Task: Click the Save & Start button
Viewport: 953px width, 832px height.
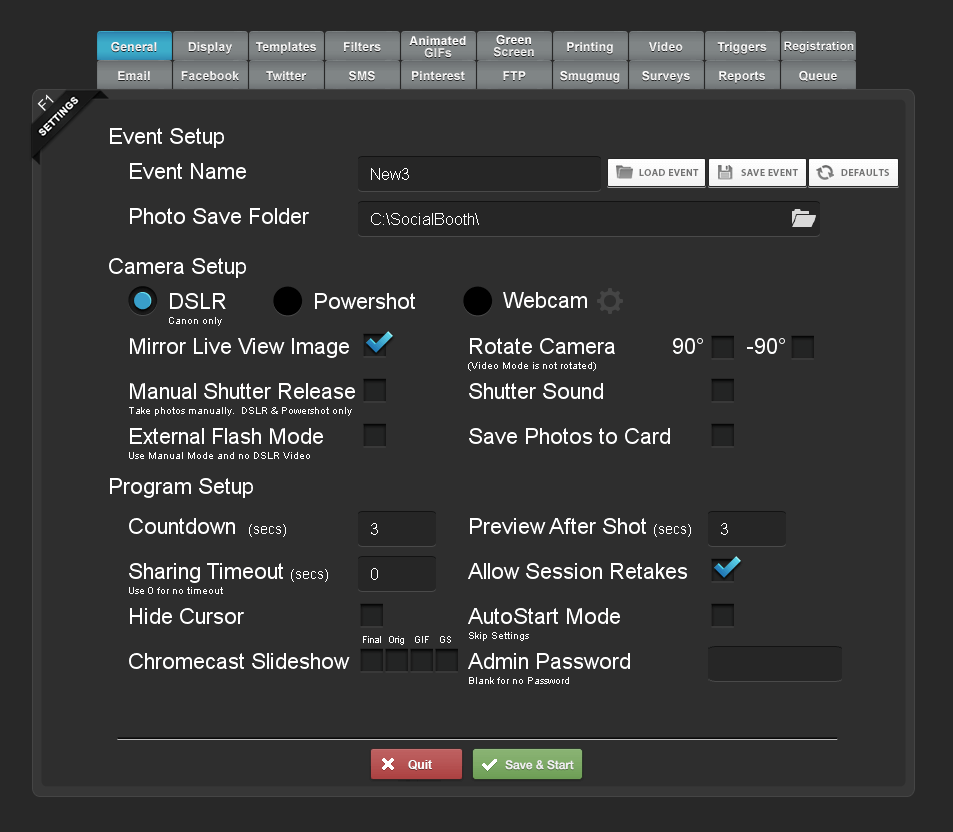Action: coord(528,764)
